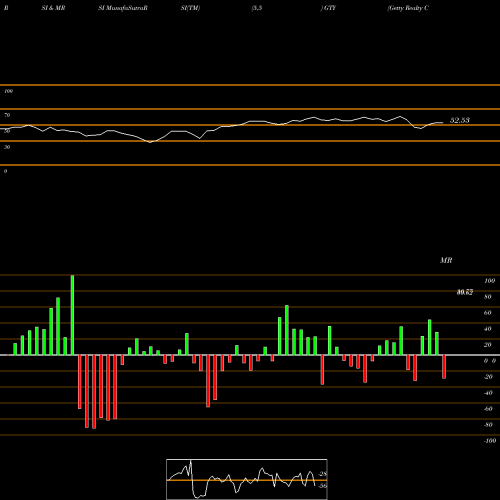The image size is (500, 500).
Task: Click the '-28' label in mini chart
Action: 322,474
